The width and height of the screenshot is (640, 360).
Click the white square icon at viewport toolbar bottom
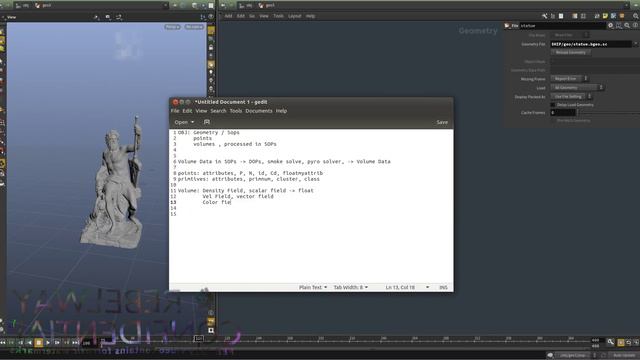pyautogui.click(x=211, y=331)
